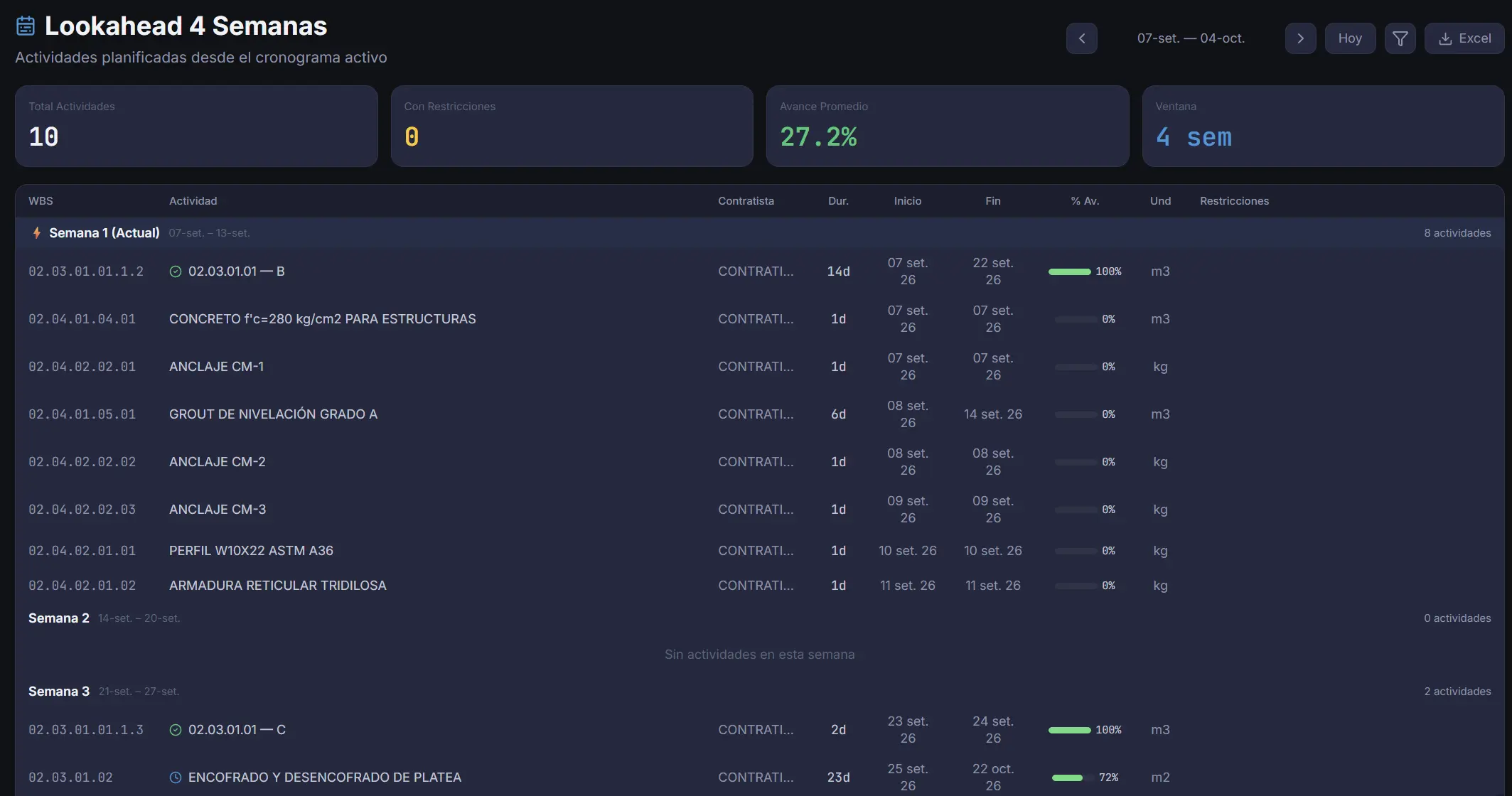Click clock icon on ENCOFRADO Y DESENCOFRADO row

tap(176, 778)
